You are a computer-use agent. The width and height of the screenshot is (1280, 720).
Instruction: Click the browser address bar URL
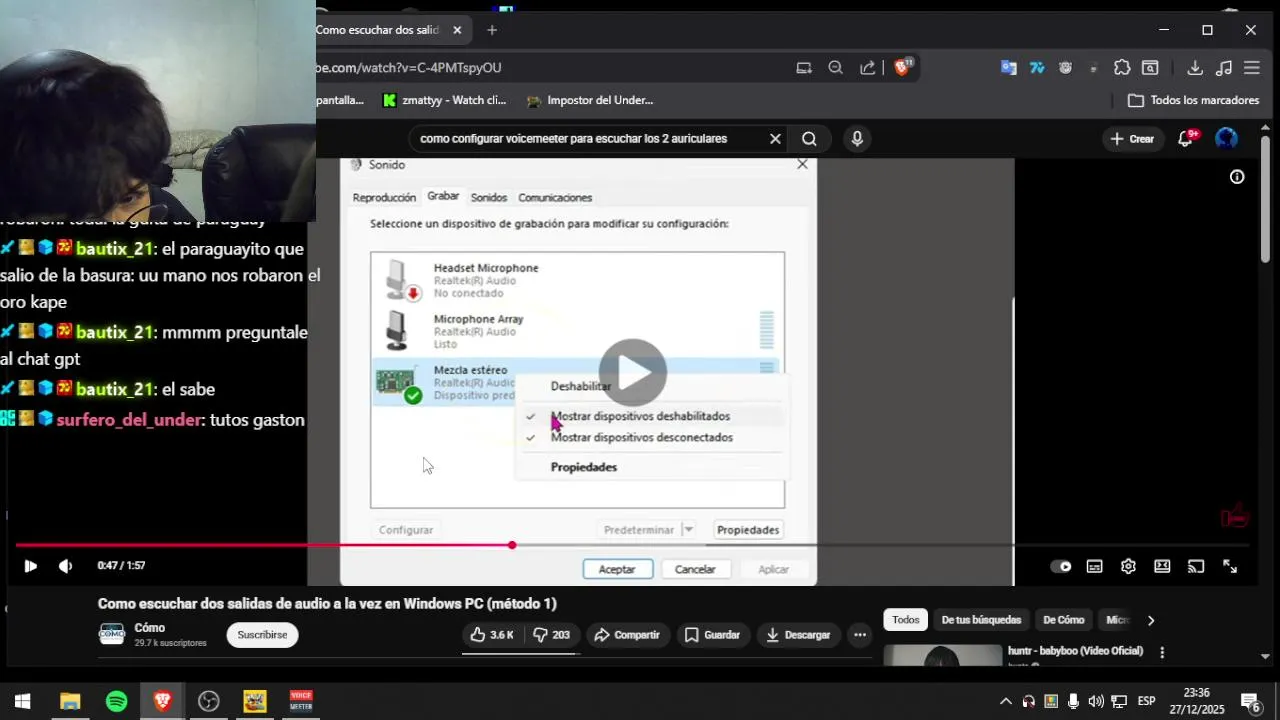409,68
